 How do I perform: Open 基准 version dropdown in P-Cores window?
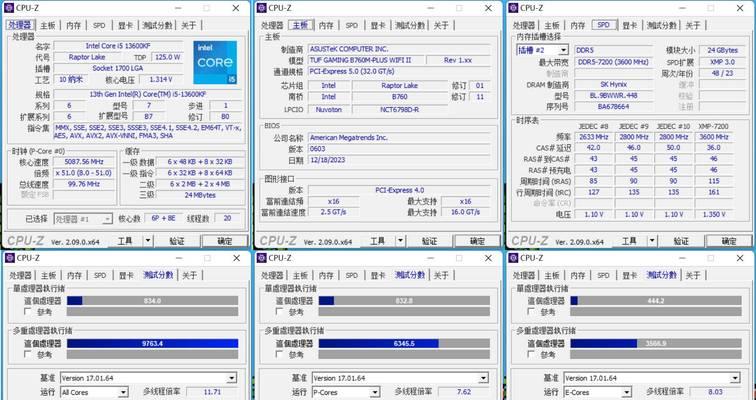400,378
